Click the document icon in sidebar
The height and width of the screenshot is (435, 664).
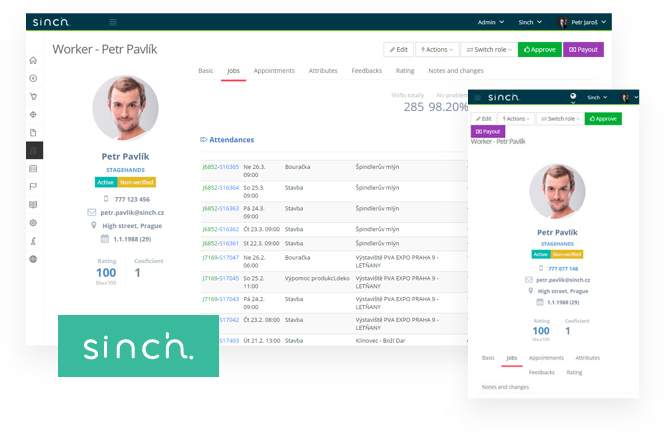click(33, 132)
